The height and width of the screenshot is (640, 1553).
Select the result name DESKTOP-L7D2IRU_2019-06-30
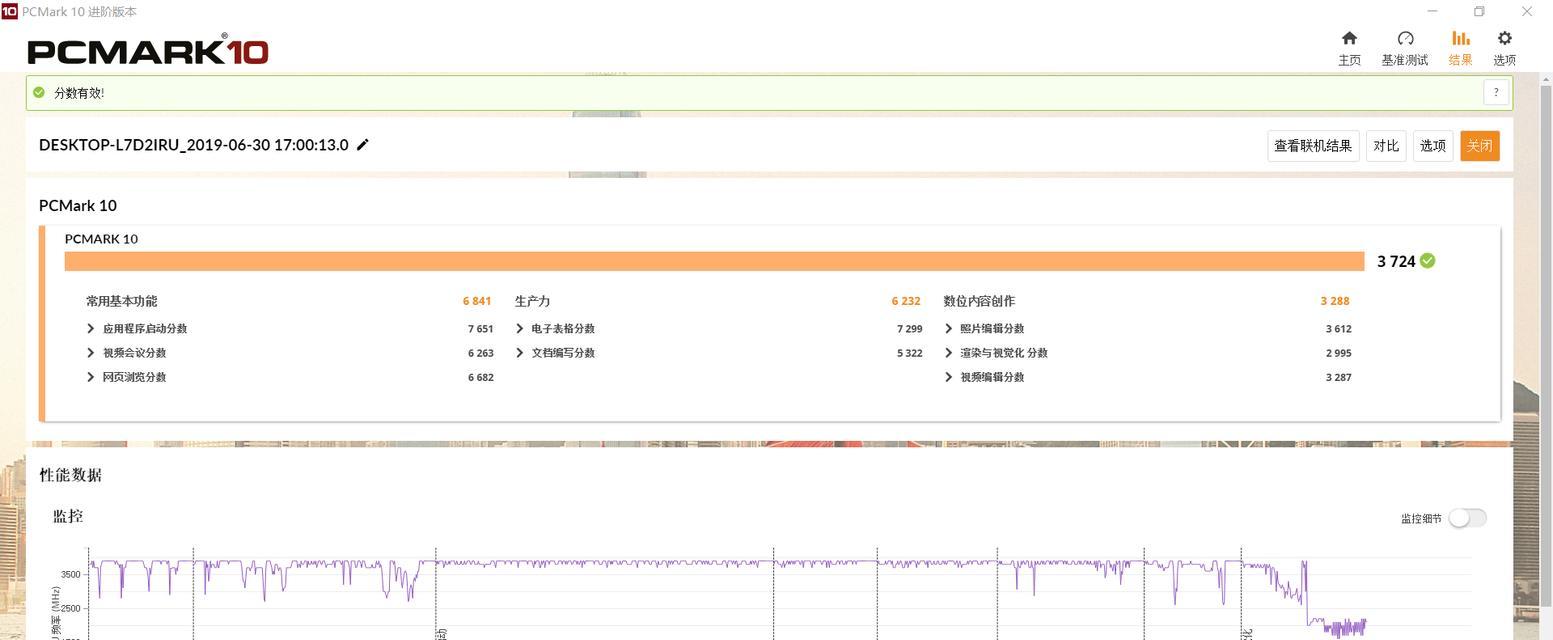[194, 145]
